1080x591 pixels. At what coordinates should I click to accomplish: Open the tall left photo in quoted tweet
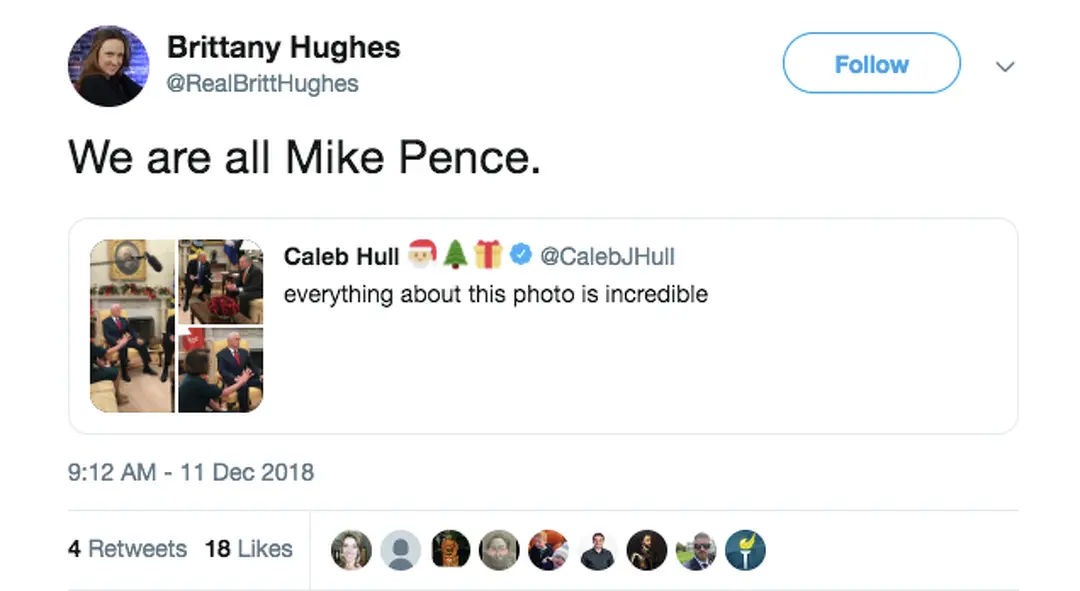[x=132, y=325]
